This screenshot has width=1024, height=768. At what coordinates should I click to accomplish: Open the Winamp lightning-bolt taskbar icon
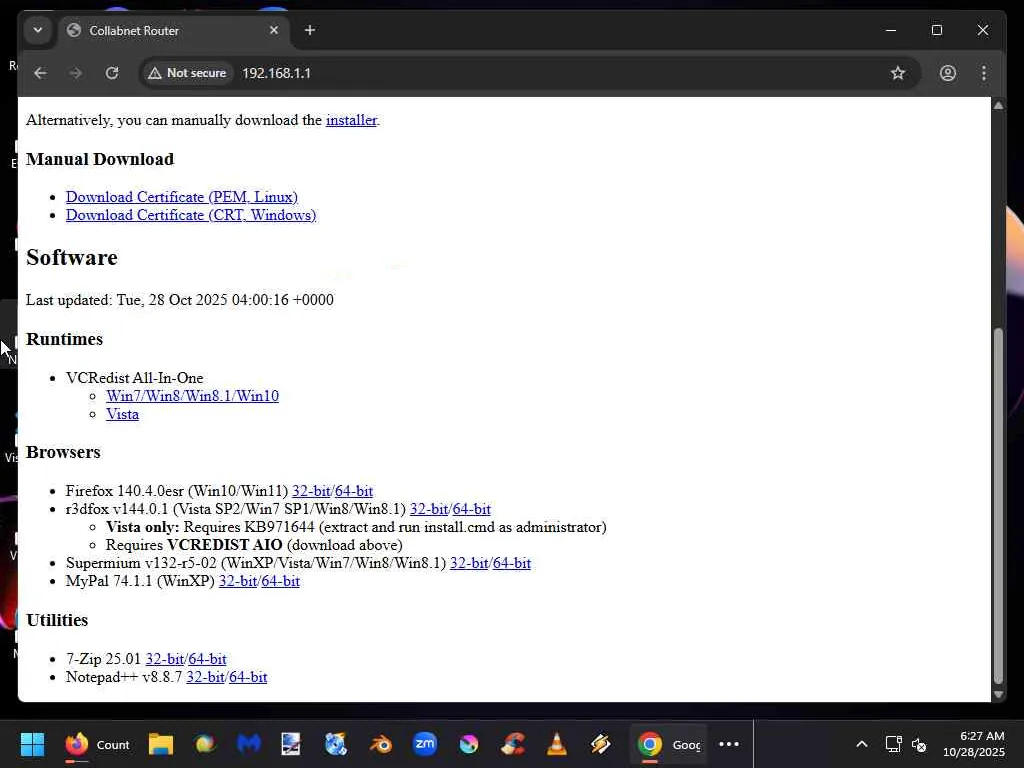600,744
